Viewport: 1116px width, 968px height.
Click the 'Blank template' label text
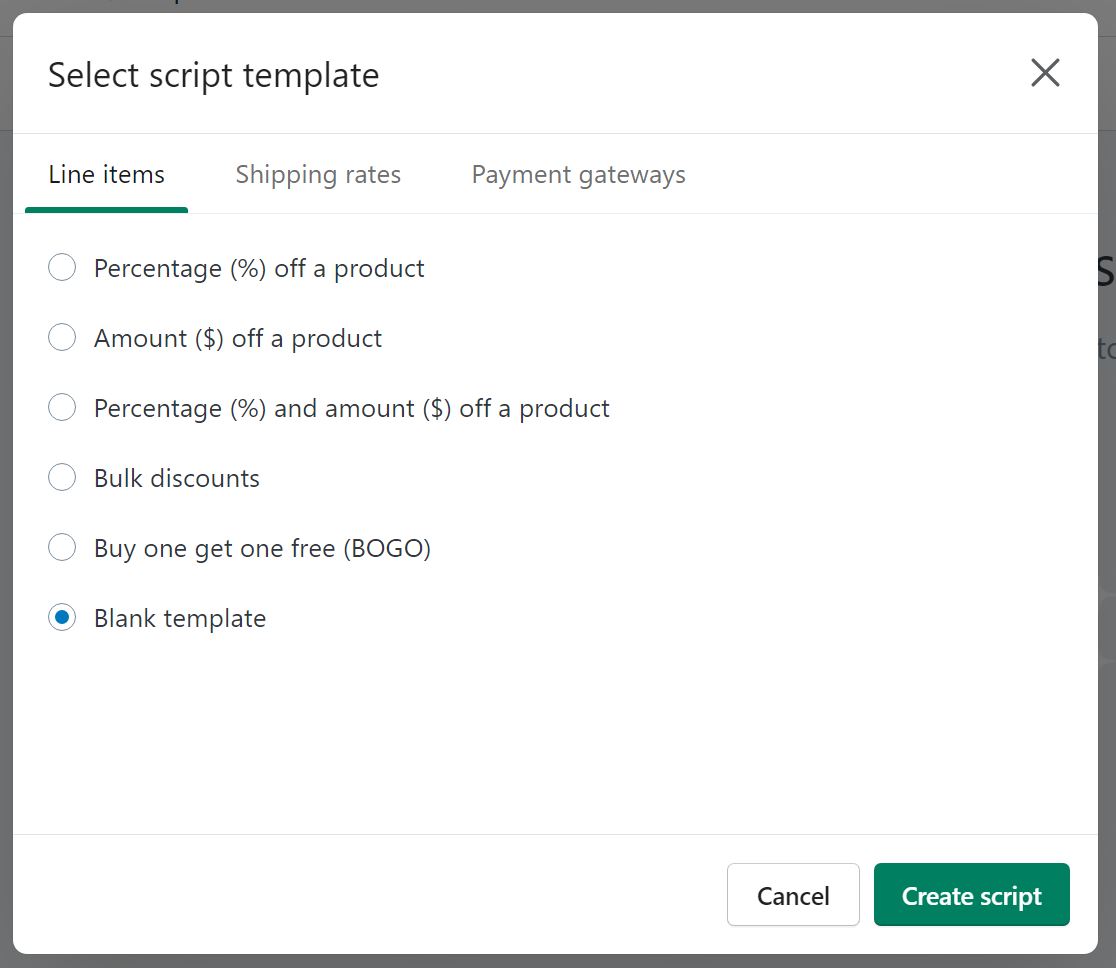pyautogui.click(x=180, y=619)
